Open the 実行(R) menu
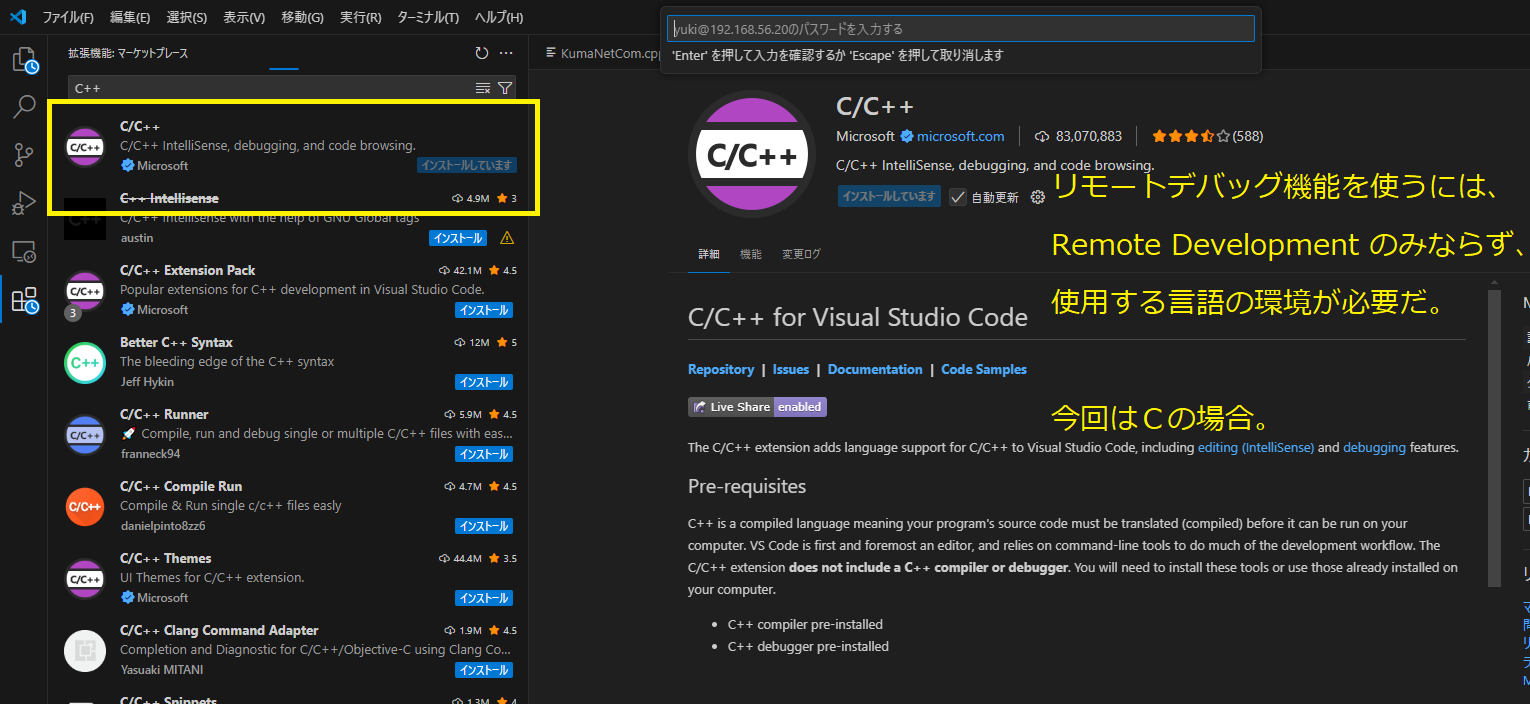The height and width of the screenshot is (704, 1530). (360, 18)
